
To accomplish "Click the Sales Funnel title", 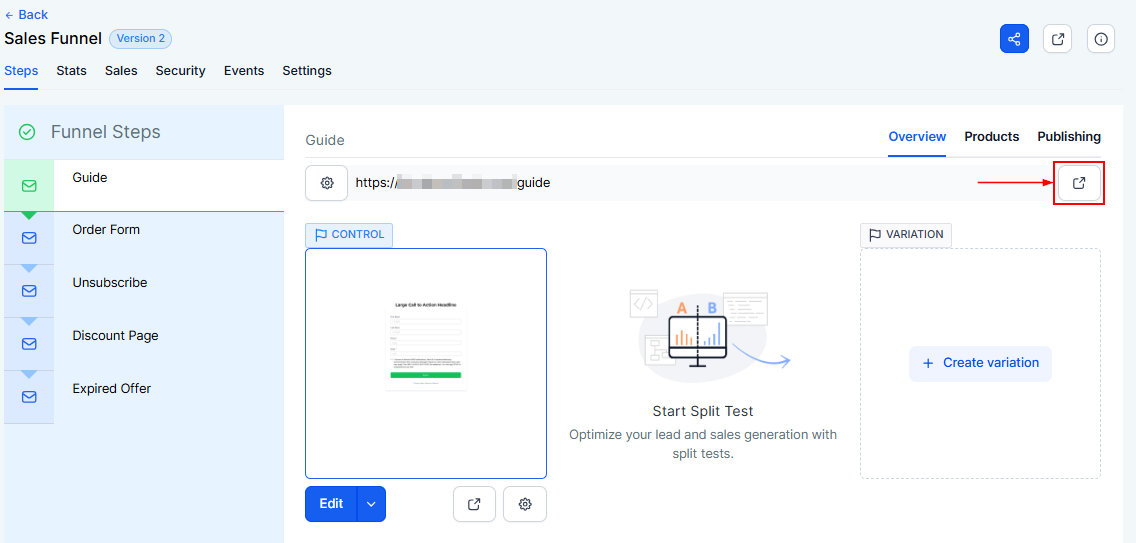I will point(53,38).
